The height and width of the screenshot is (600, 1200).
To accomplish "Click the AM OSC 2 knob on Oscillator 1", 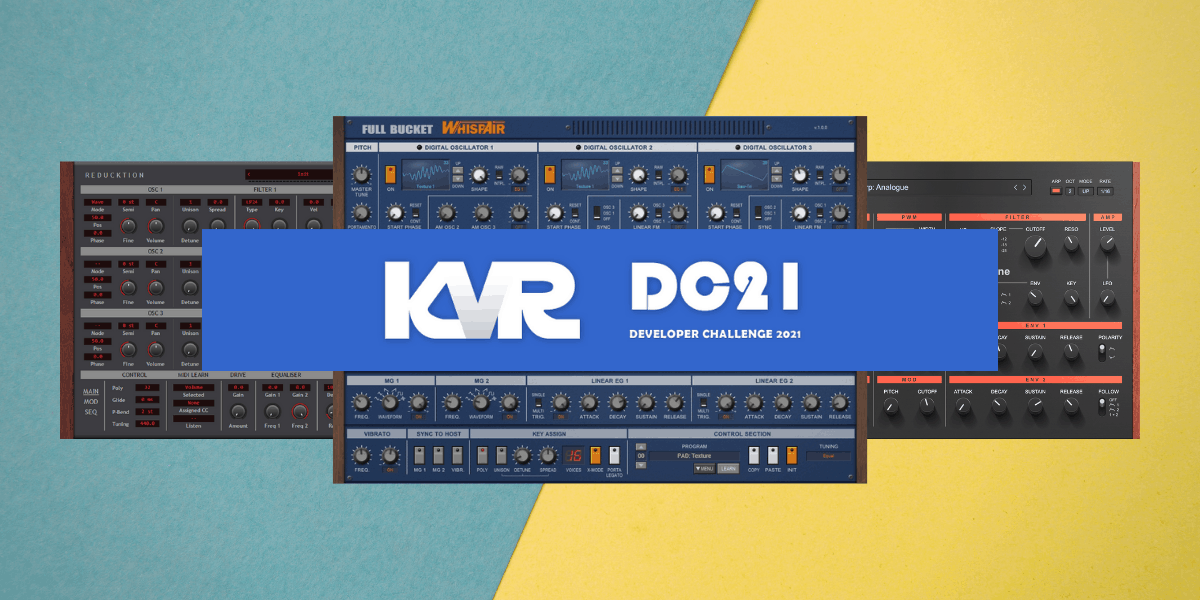I will pos(446,213).
